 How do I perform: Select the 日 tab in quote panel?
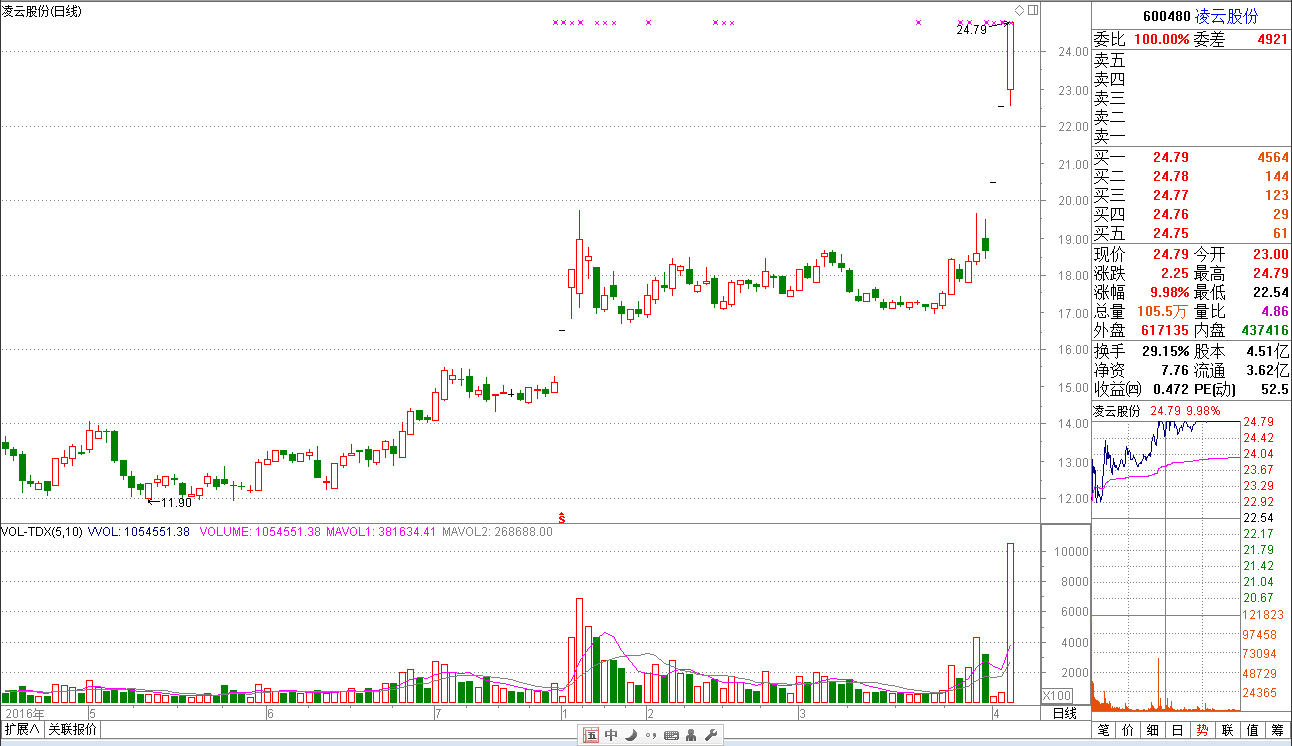[x=1178, y=730]
